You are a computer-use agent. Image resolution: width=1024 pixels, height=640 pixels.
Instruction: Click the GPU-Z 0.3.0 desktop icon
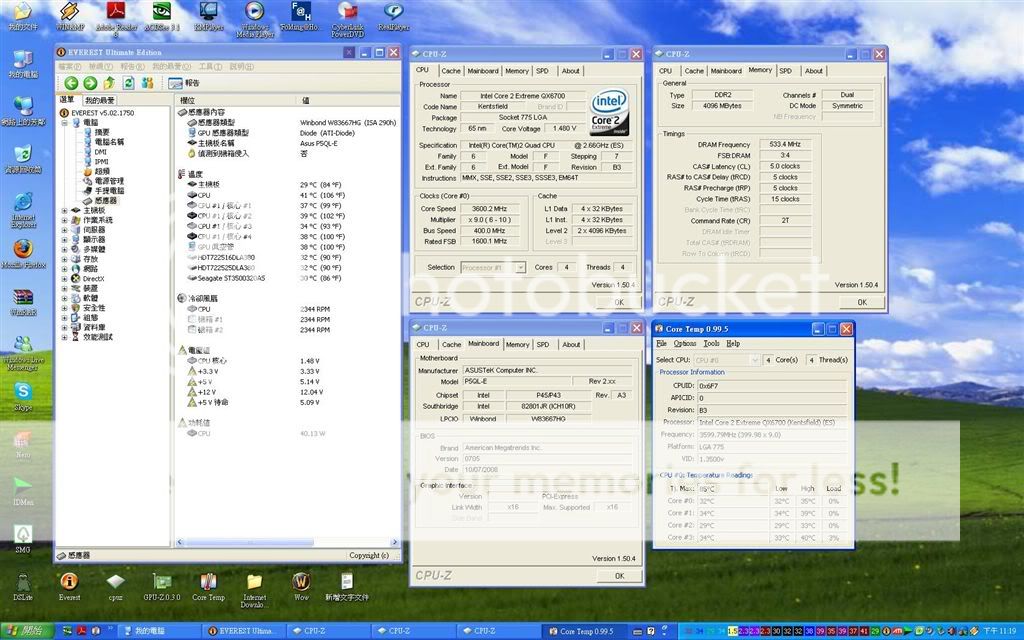[161, 583]
